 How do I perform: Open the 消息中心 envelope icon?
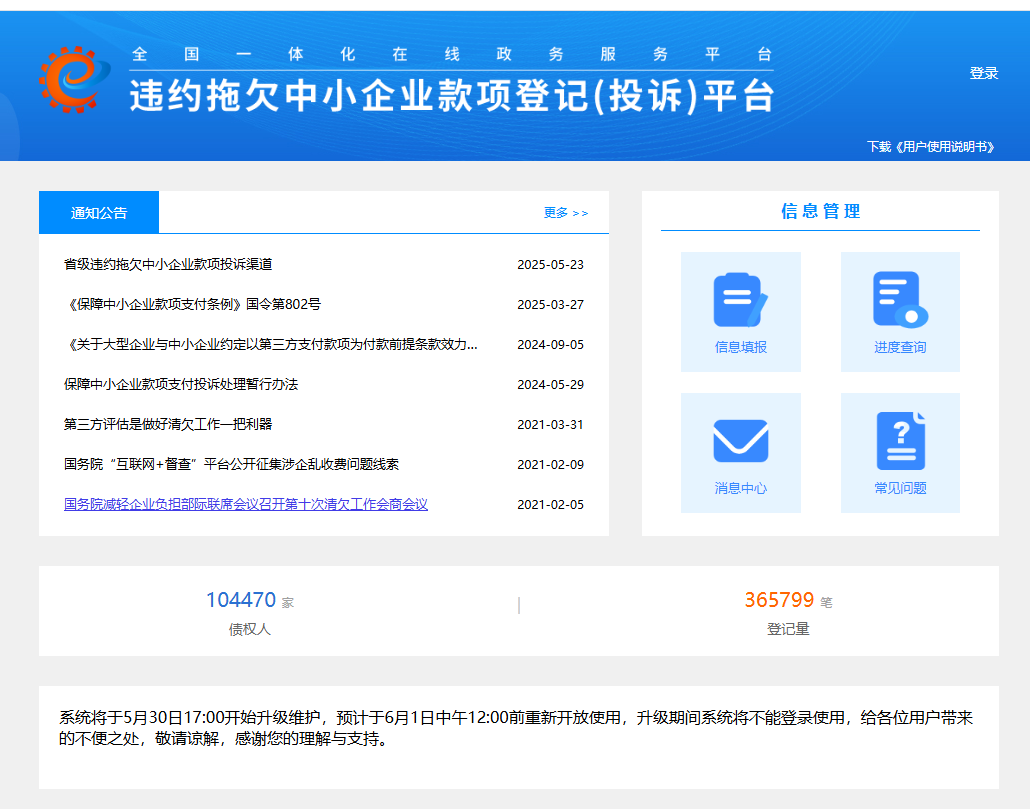[x=740, y=441]
